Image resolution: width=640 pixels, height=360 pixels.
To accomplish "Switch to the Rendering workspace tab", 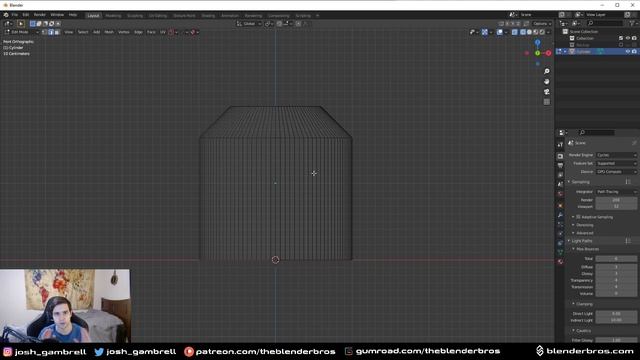I will pos(253,16).
